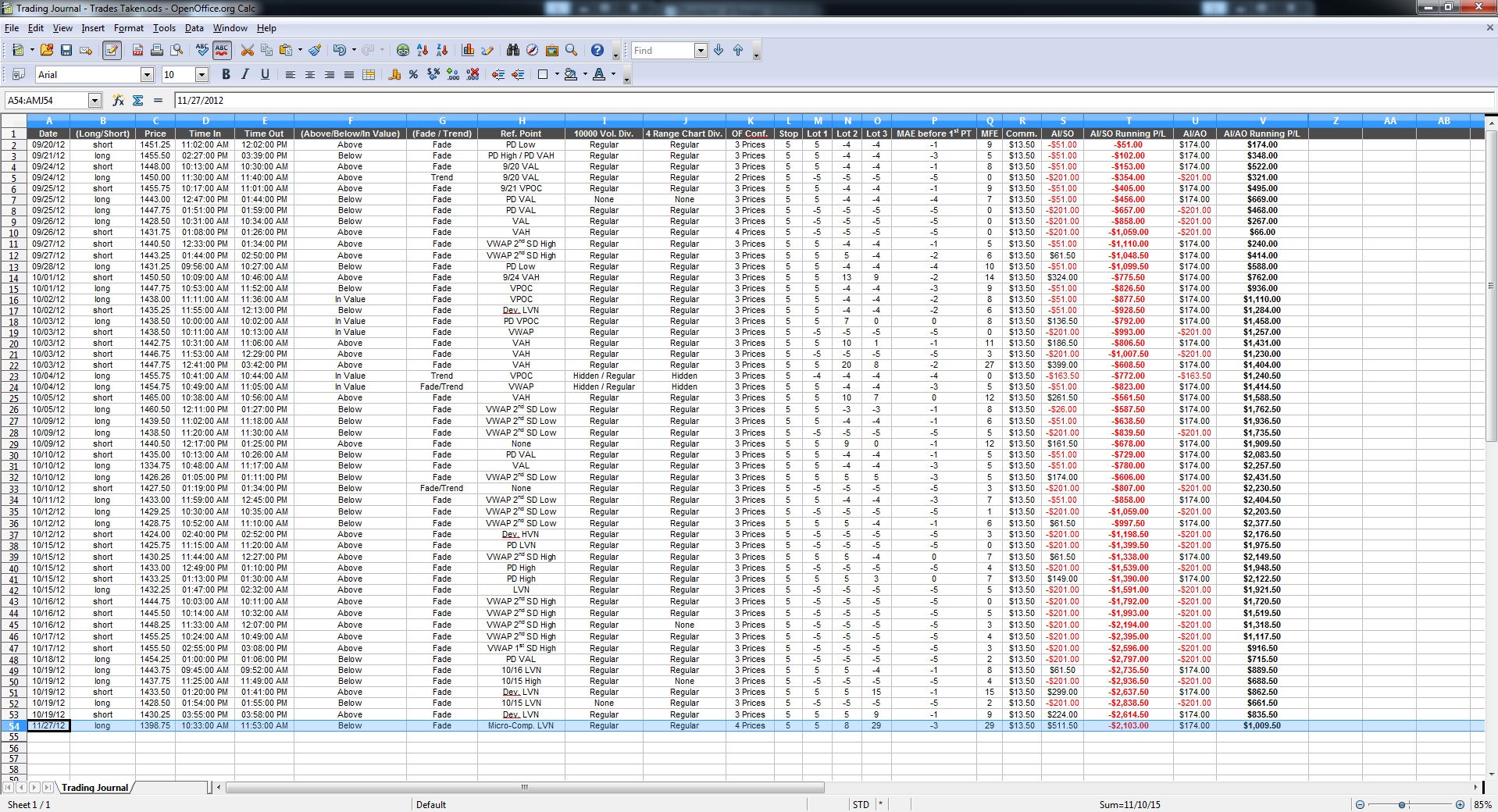Open the Undo history dropdown arrow
The width and height of the screenshot is (1498, 812).
tap(354, 50)
